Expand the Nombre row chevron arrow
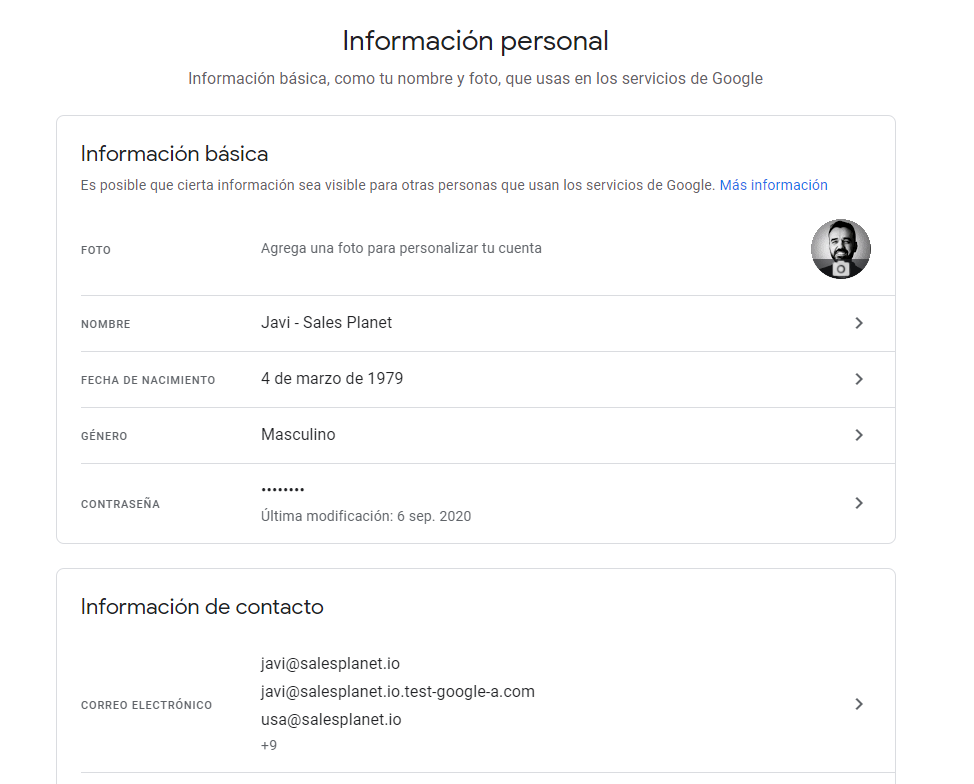Screen dimensions: 974x784 point(859,323)
